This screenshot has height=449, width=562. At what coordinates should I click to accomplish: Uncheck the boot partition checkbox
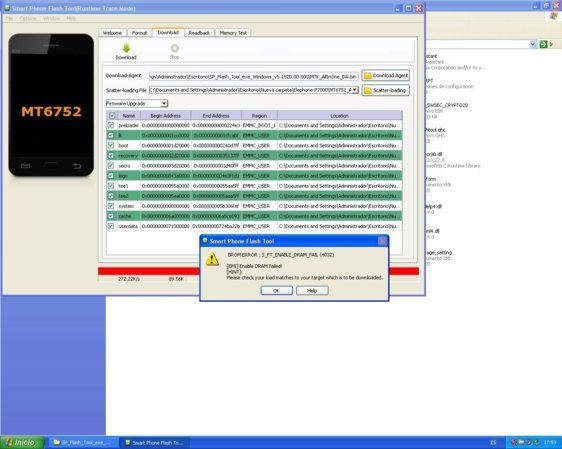pos(111,145)
